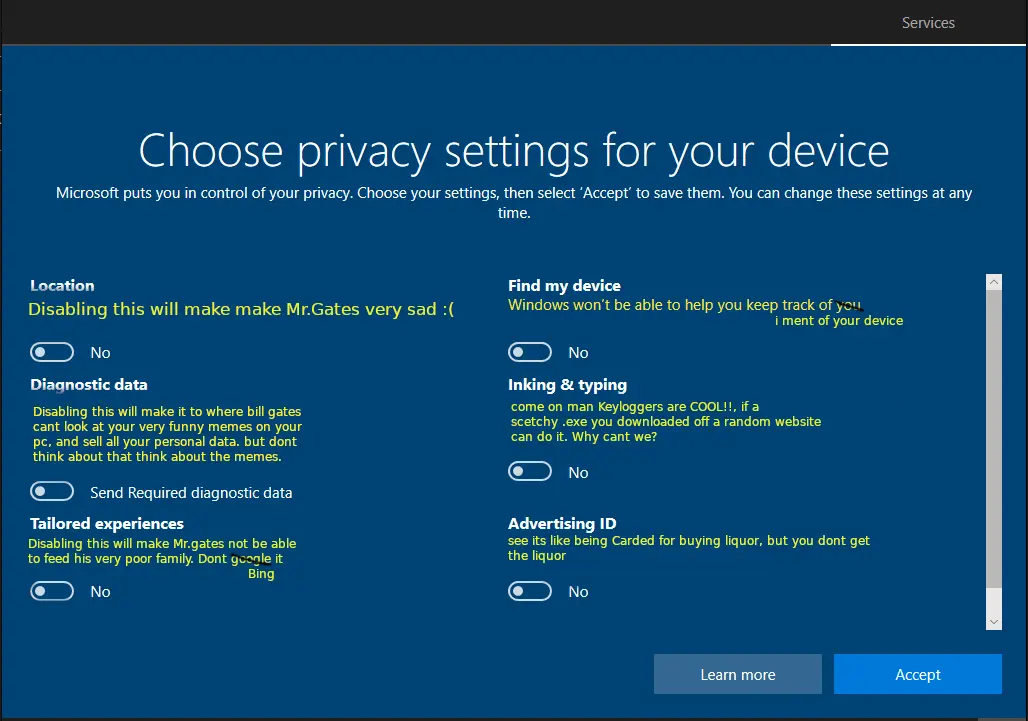Switch on the Advertising ID toggle
Viewport: 1028px width, 721px height.
530,591
